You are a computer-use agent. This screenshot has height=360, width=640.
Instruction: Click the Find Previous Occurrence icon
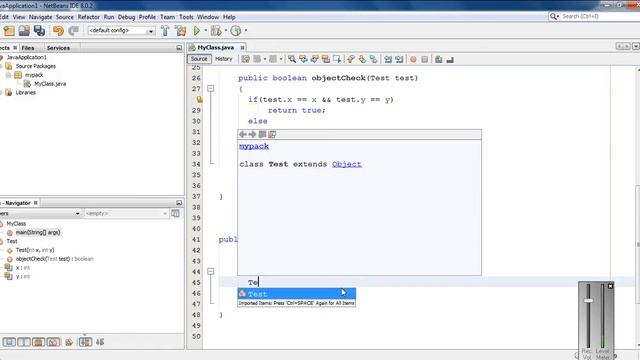click(x=303, y=59)
